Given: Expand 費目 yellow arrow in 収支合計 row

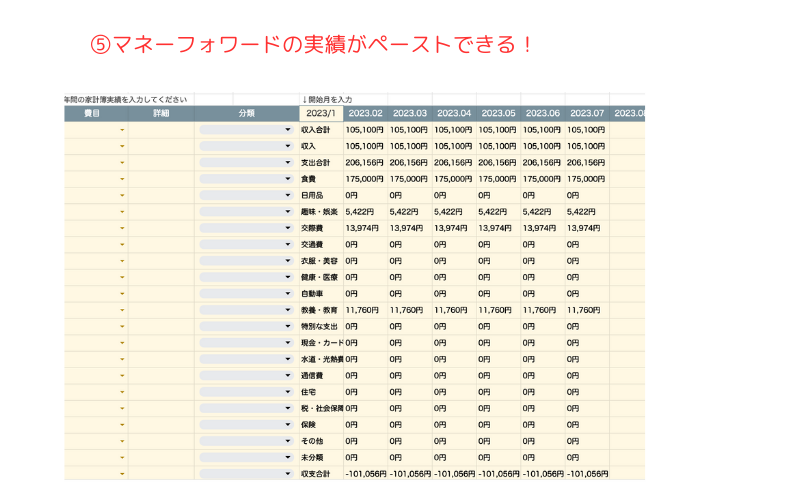Looking at the screenshot, I should [122, 474].
